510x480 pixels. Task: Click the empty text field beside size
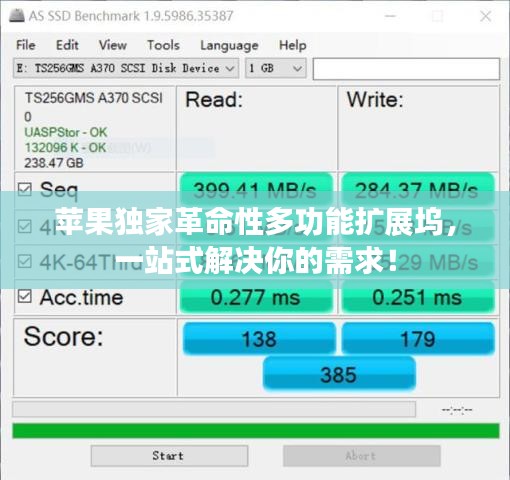tap(406, 69)
